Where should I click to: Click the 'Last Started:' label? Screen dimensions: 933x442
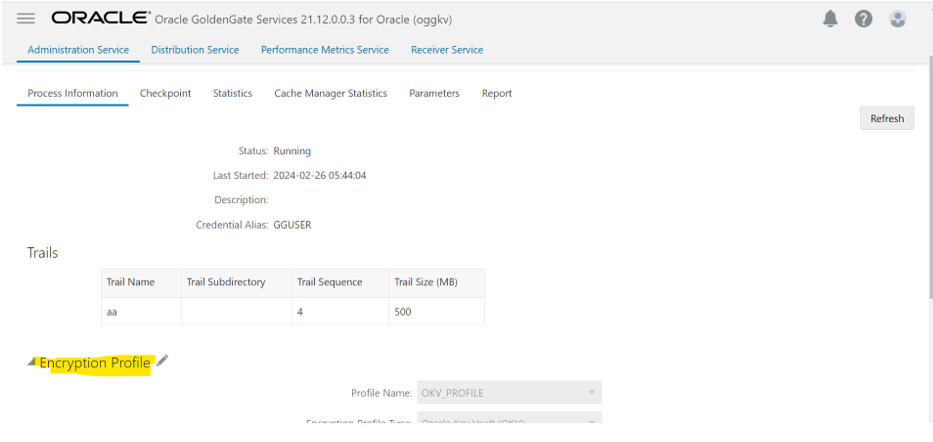click(241, 175)
